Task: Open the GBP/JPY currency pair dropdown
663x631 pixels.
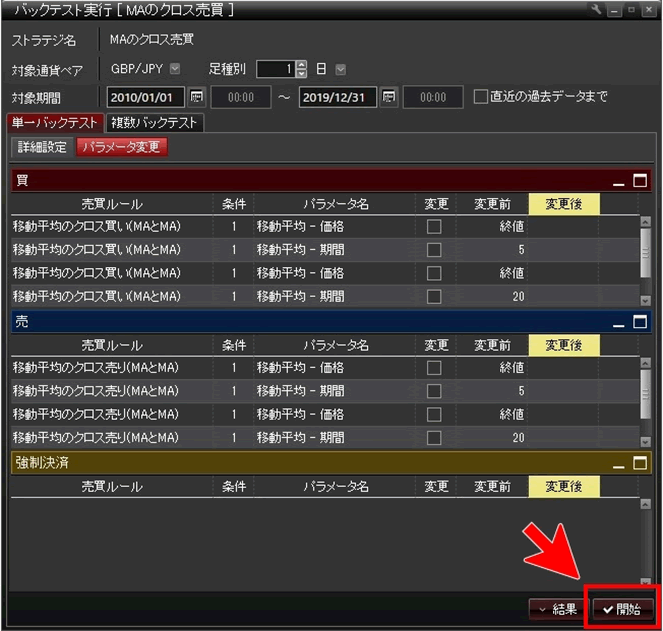Action: coord(175,69)
